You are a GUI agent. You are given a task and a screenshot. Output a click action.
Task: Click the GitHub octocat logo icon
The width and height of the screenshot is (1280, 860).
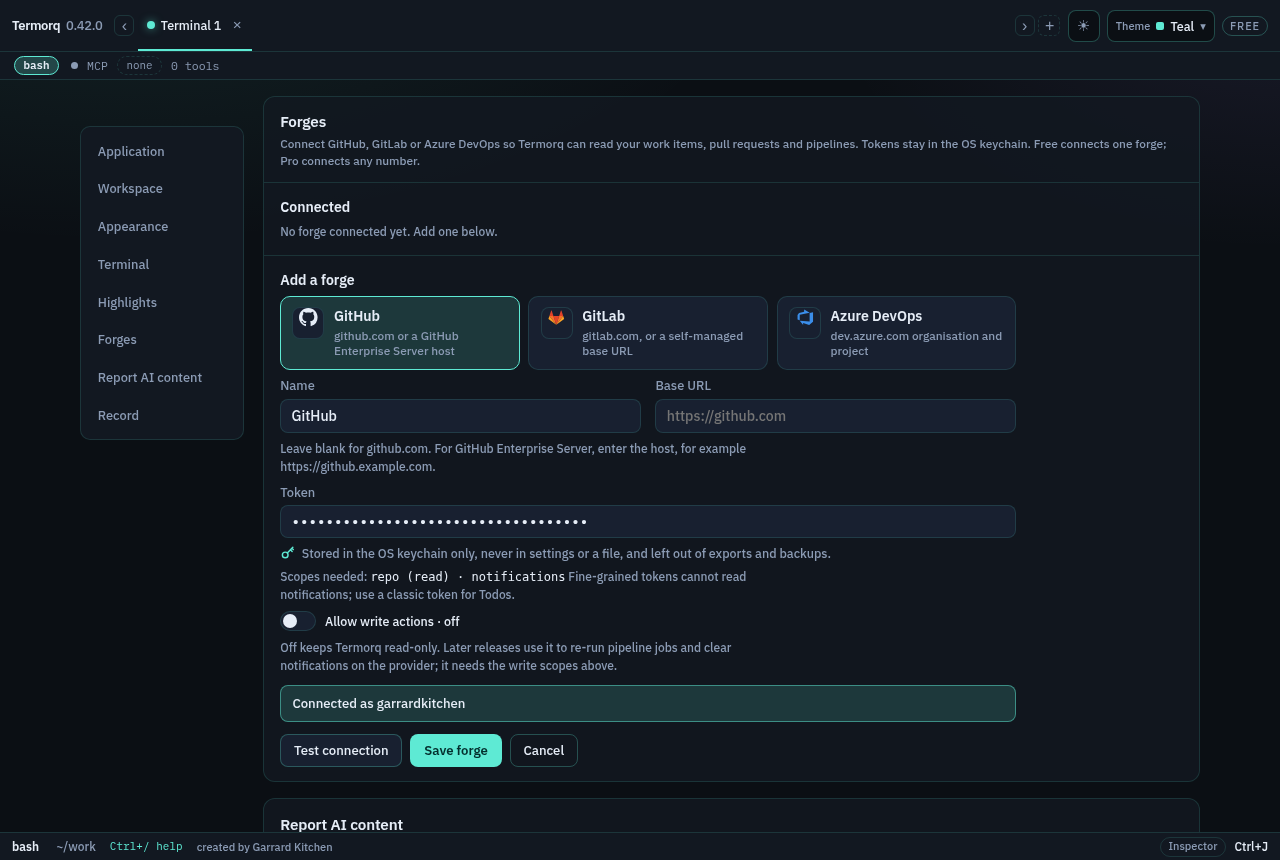[308, 318]
